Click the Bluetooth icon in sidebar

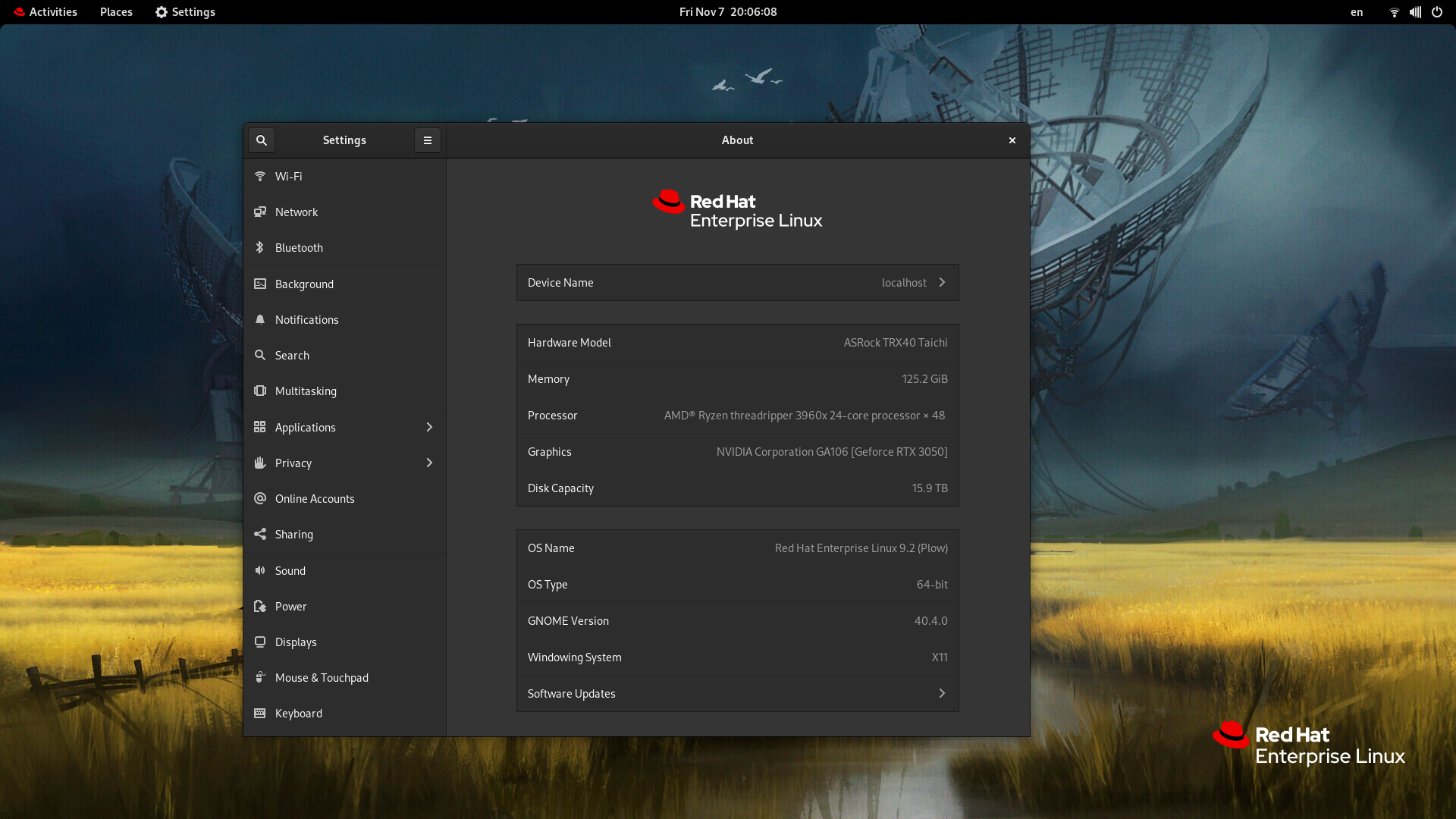[x=260, y=248]
